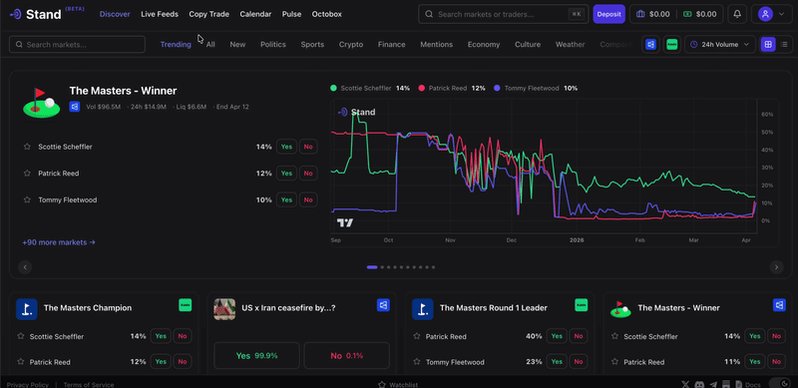Star Patrick Reed in Masters Champion card
This screenshot has height=388, width=798.
click(21, 362)
